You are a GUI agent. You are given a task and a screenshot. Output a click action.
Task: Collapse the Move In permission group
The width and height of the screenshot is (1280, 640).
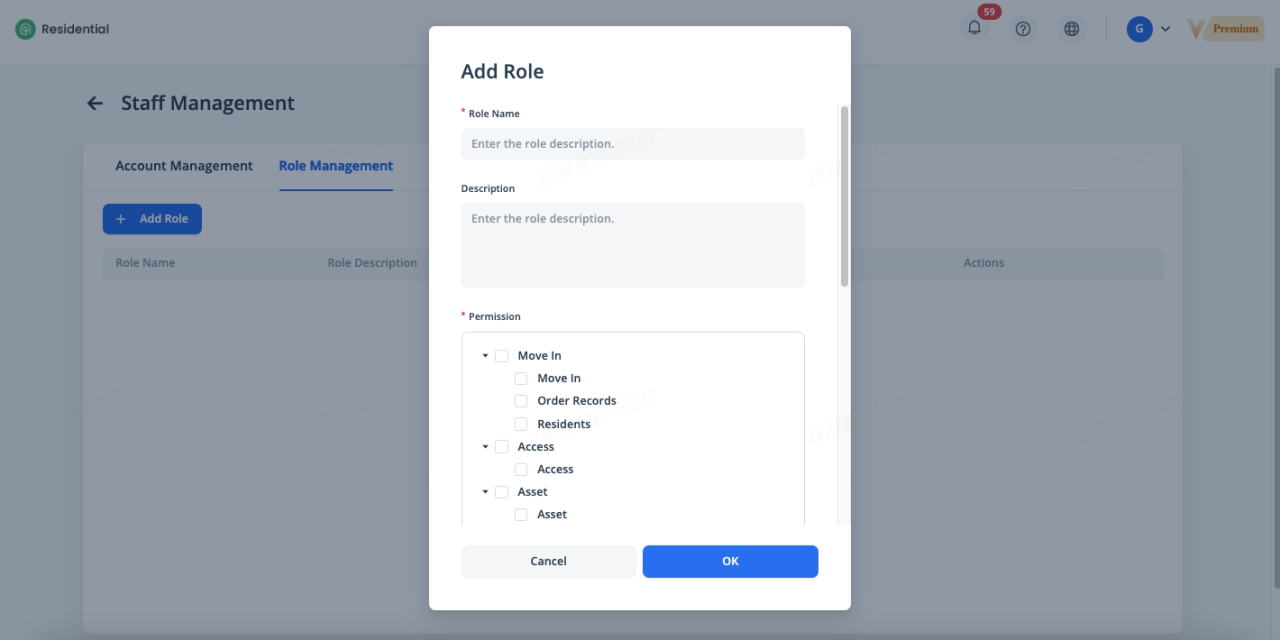point(485,356)
